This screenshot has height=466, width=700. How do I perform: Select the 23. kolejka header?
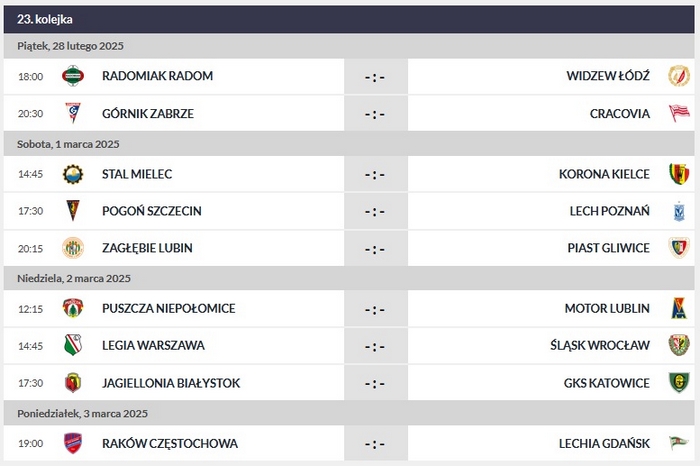(45, 19)
